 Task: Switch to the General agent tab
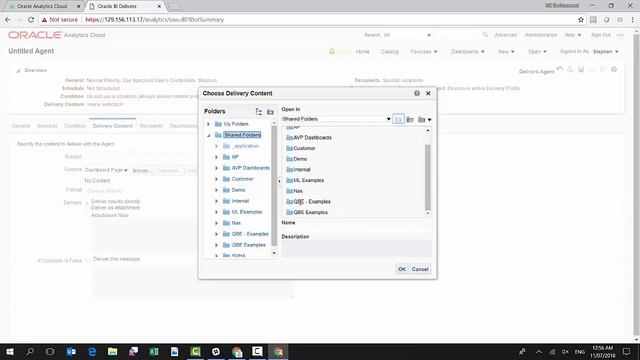pyautogui.click(x=21, y=126)
